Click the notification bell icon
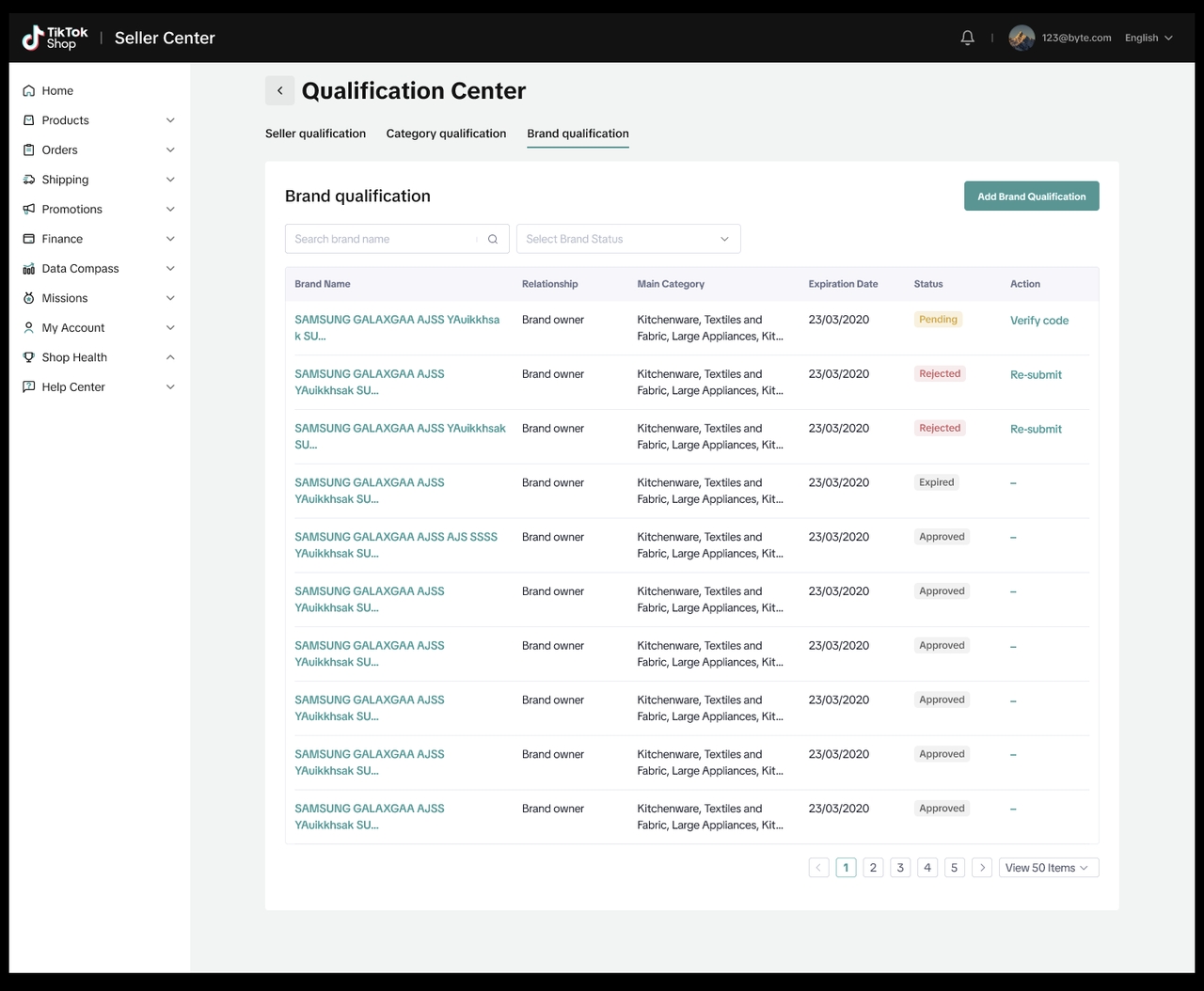The height and width of the screenshot is (991, 1204). (967, 38)
